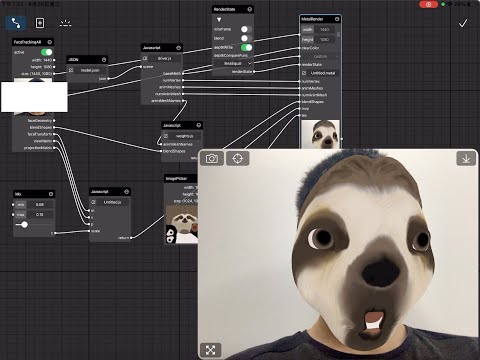Select the weights.js file field
480x360 pixels.
coord(185,136)
